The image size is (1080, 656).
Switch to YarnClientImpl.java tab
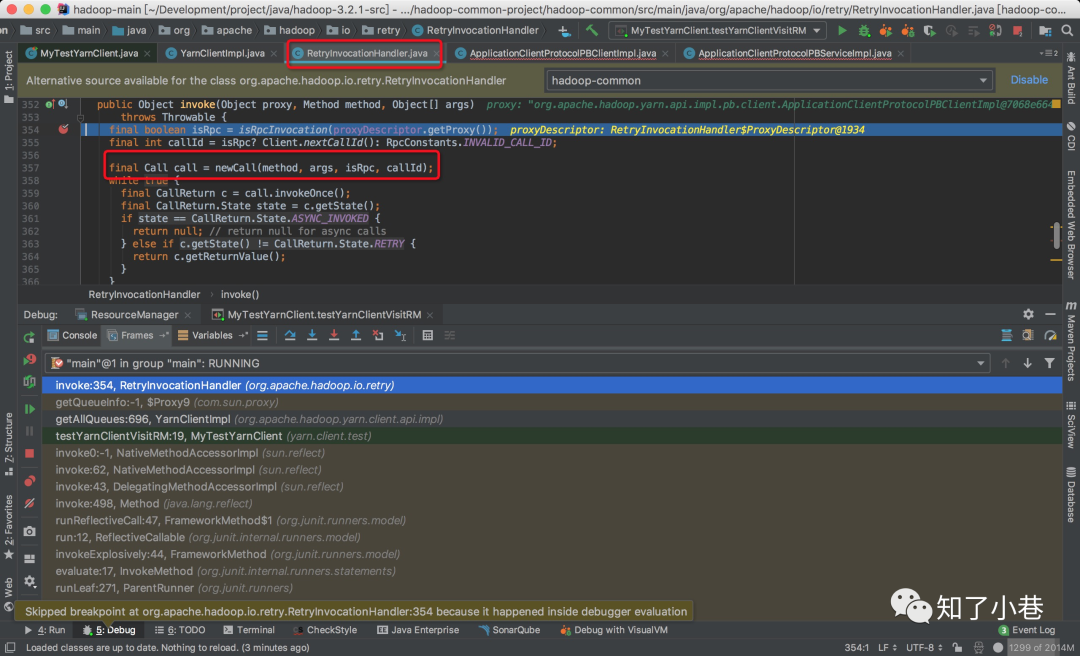(222, 53)
